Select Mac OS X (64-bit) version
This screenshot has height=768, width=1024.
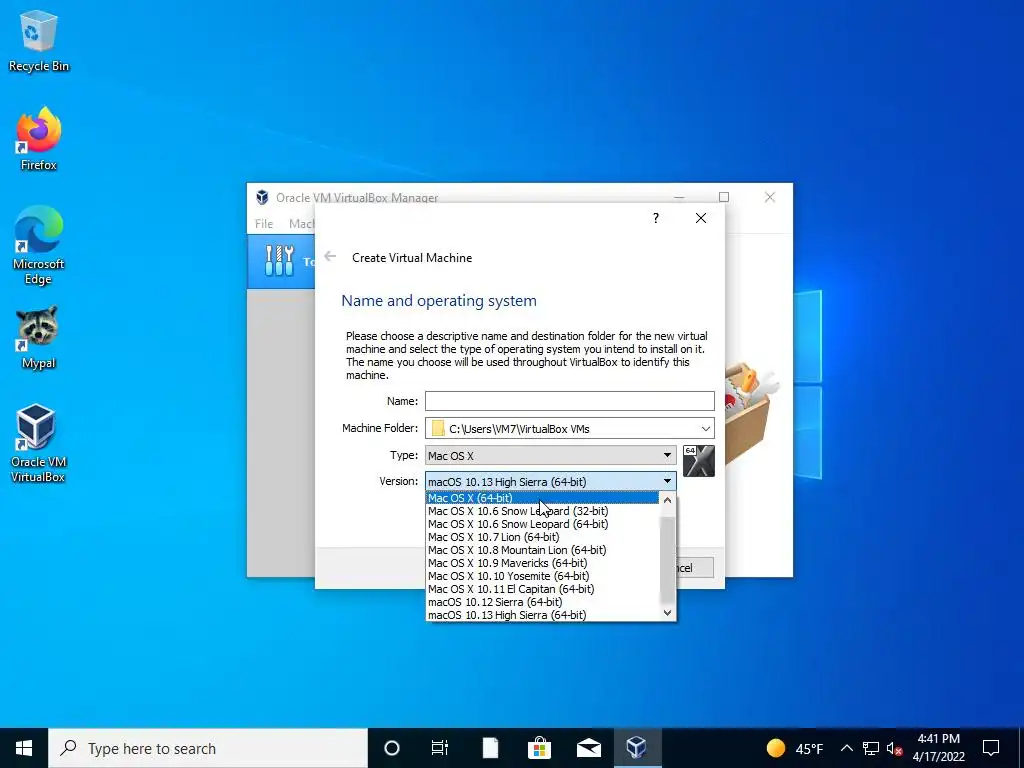coord(542,498)
